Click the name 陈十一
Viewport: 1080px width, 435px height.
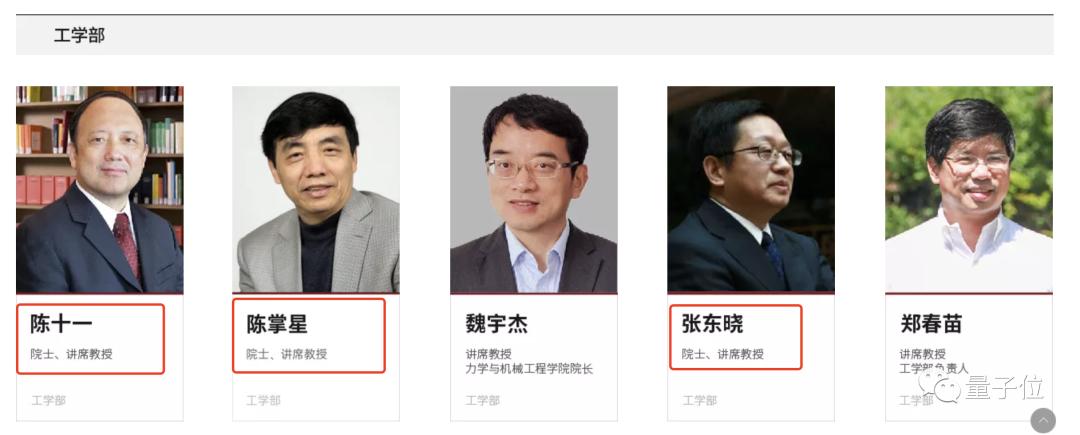point(61,323)
